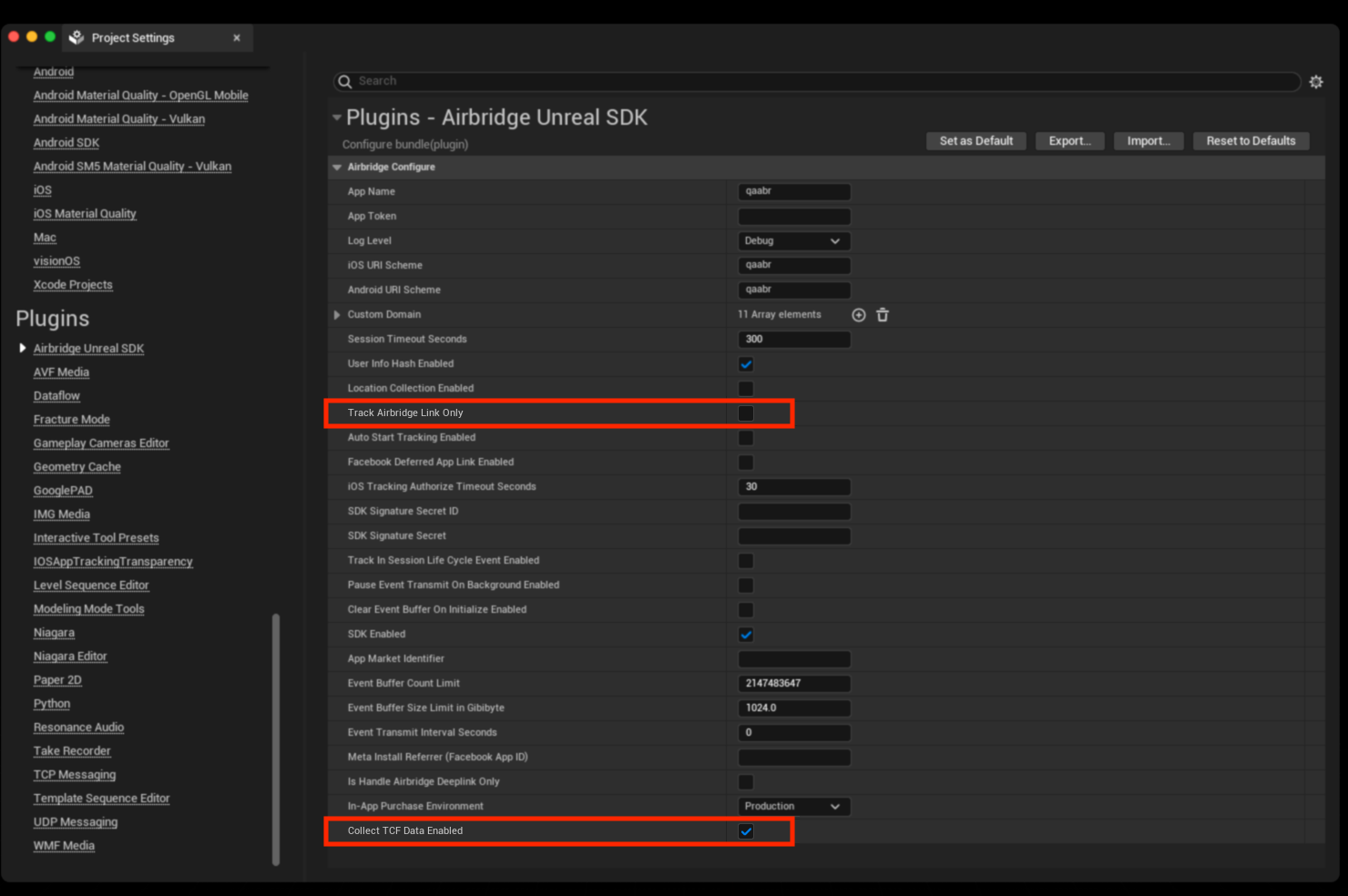Screen dimensions: 1348x896
Task: Click the sidebar vertical scrollbar
Action: point(276,739)
